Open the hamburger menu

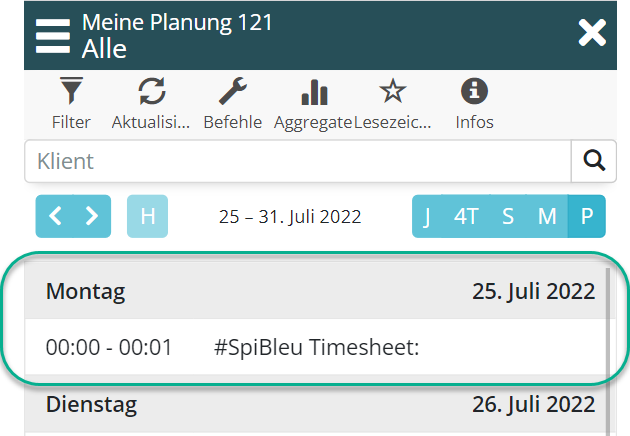52,35
